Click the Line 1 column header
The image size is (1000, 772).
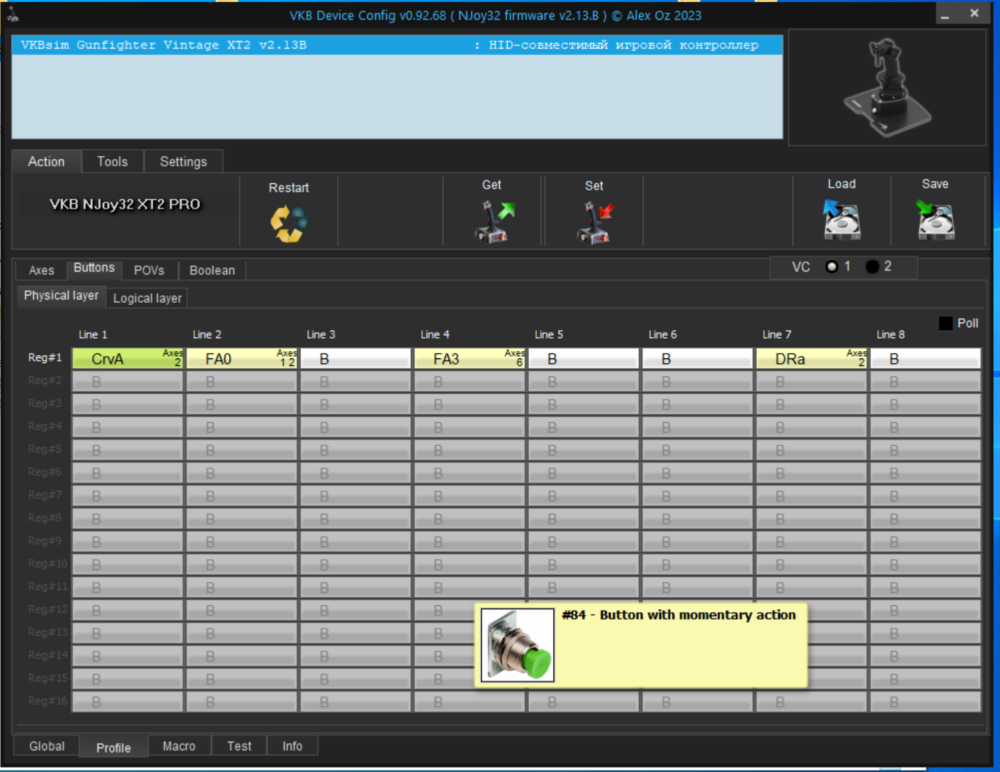93,334
